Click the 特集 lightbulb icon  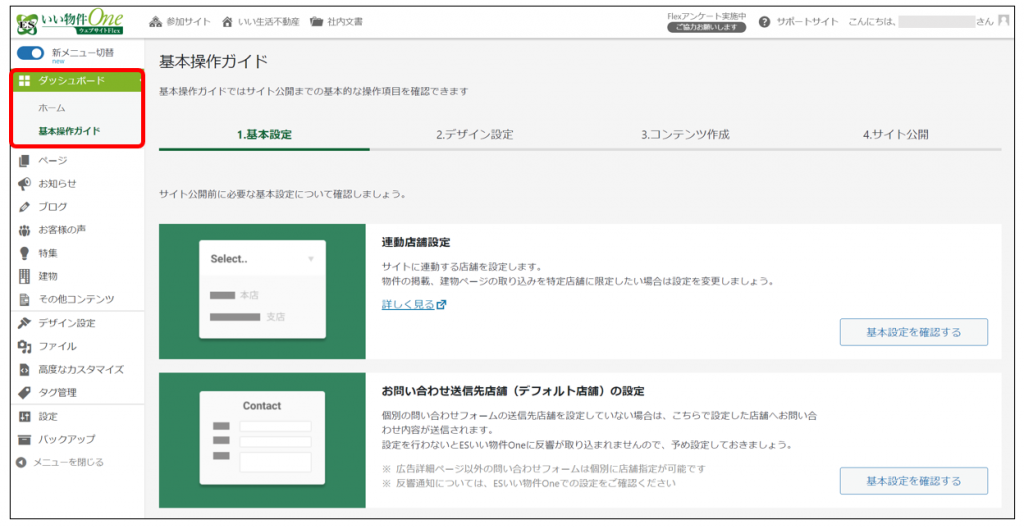point(25,253)
